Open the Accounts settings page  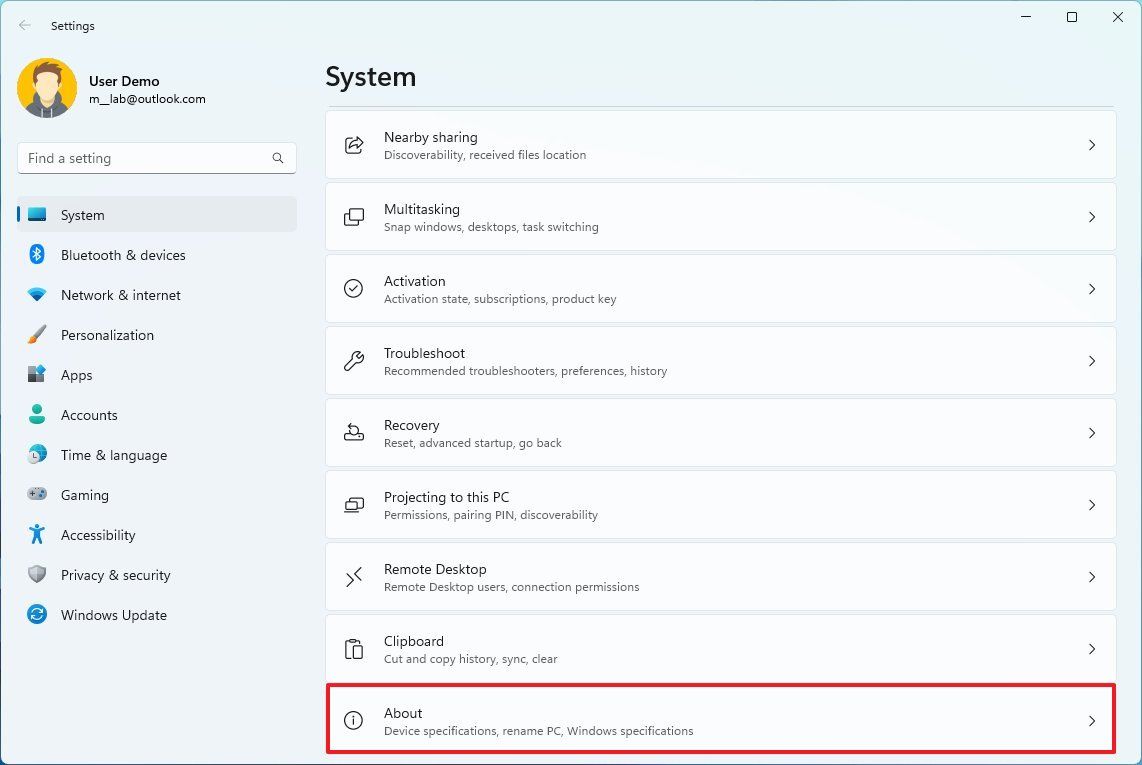coord(89,415)
